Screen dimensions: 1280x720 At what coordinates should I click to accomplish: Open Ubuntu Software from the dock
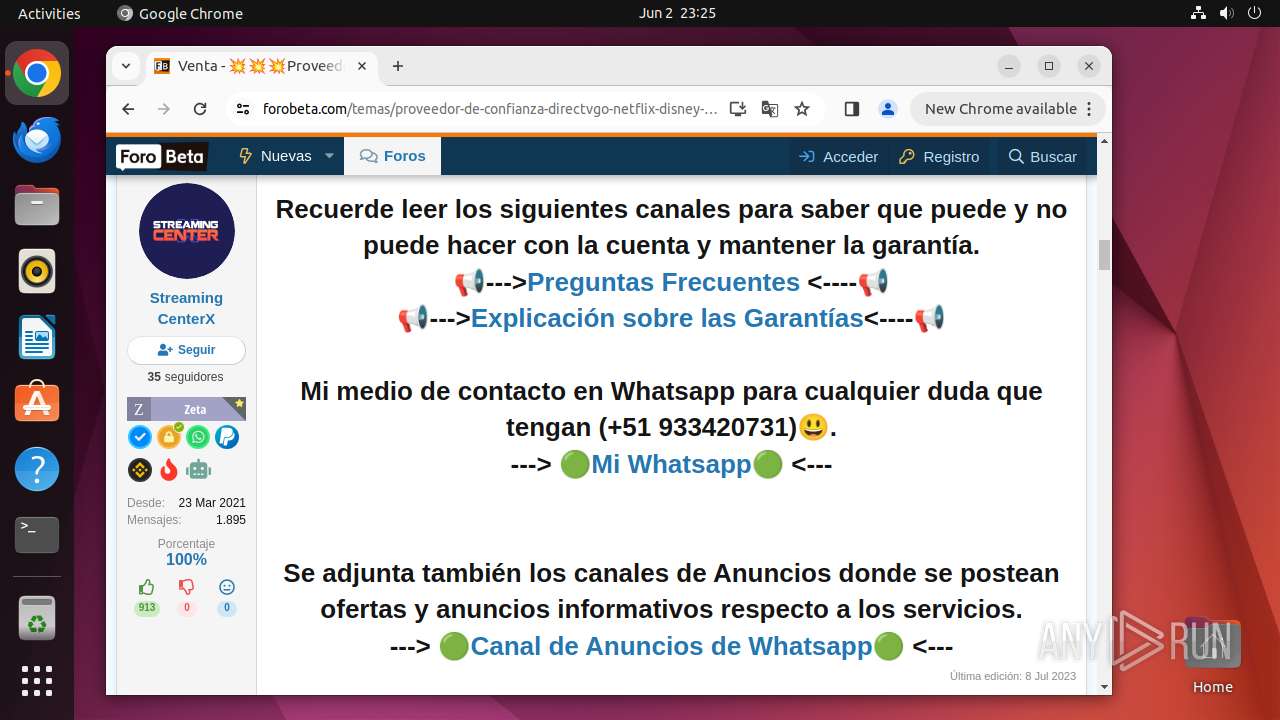[x=37, y=403]
